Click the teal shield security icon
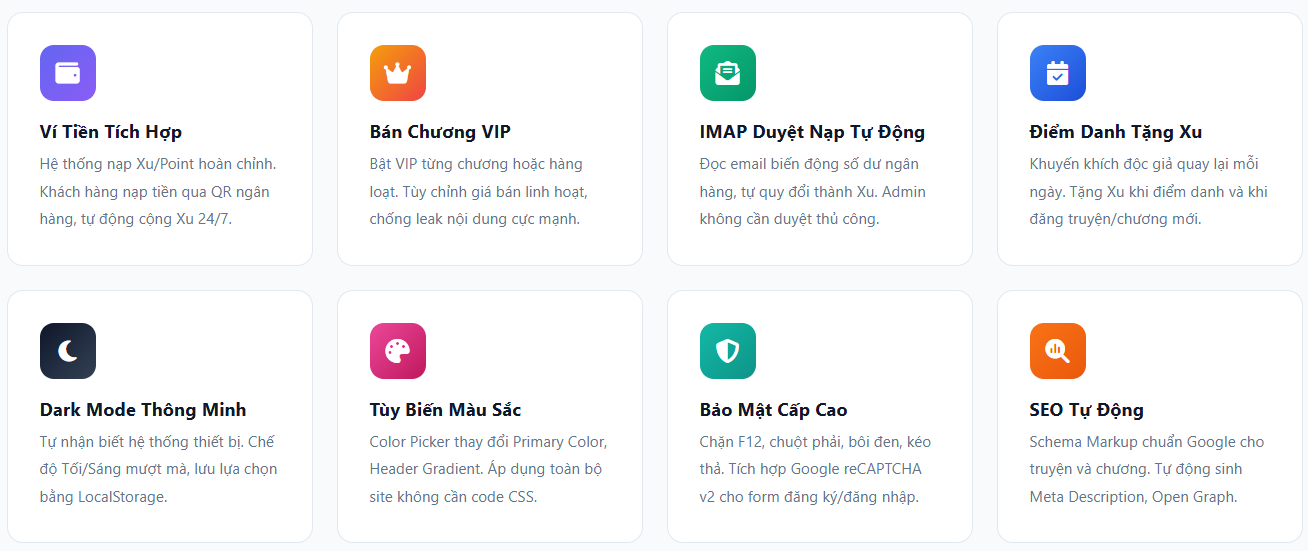1308x551 pixels. (x=728, y=351)
